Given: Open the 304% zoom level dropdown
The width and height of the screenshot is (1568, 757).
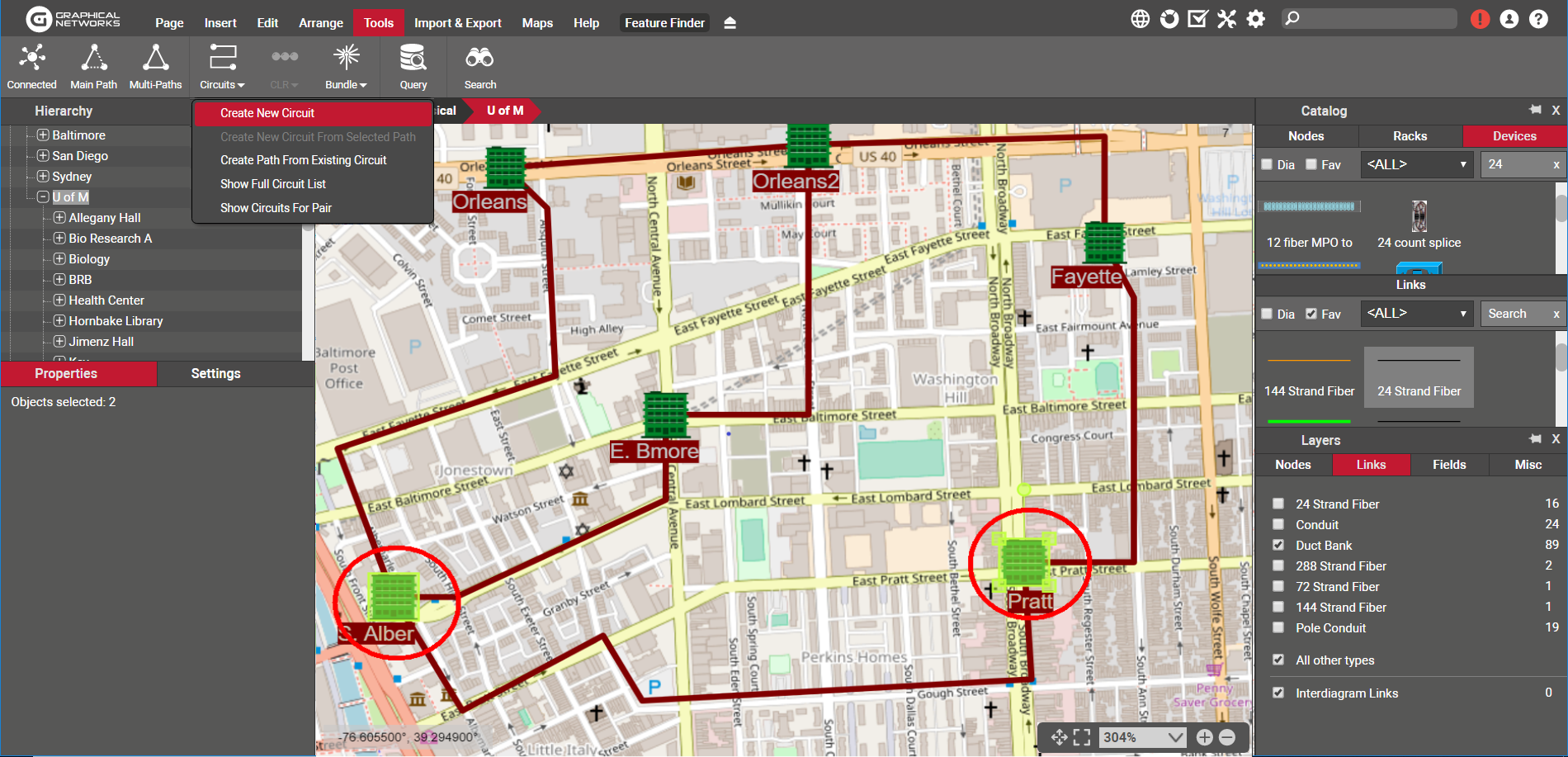Looking at the screenshot, I should (x=1142, y=737).
